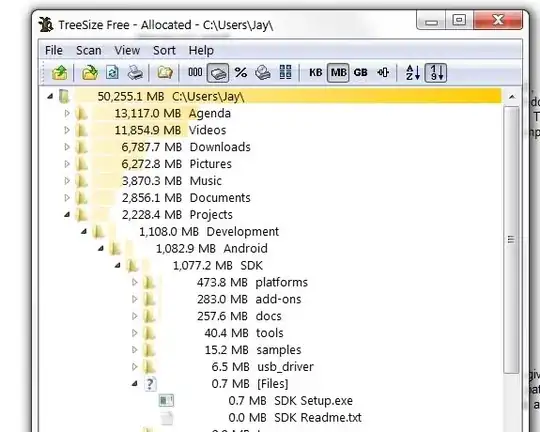Show sizes in KB
The width and height of the screenshot is (540, 432).
[315, 73]
